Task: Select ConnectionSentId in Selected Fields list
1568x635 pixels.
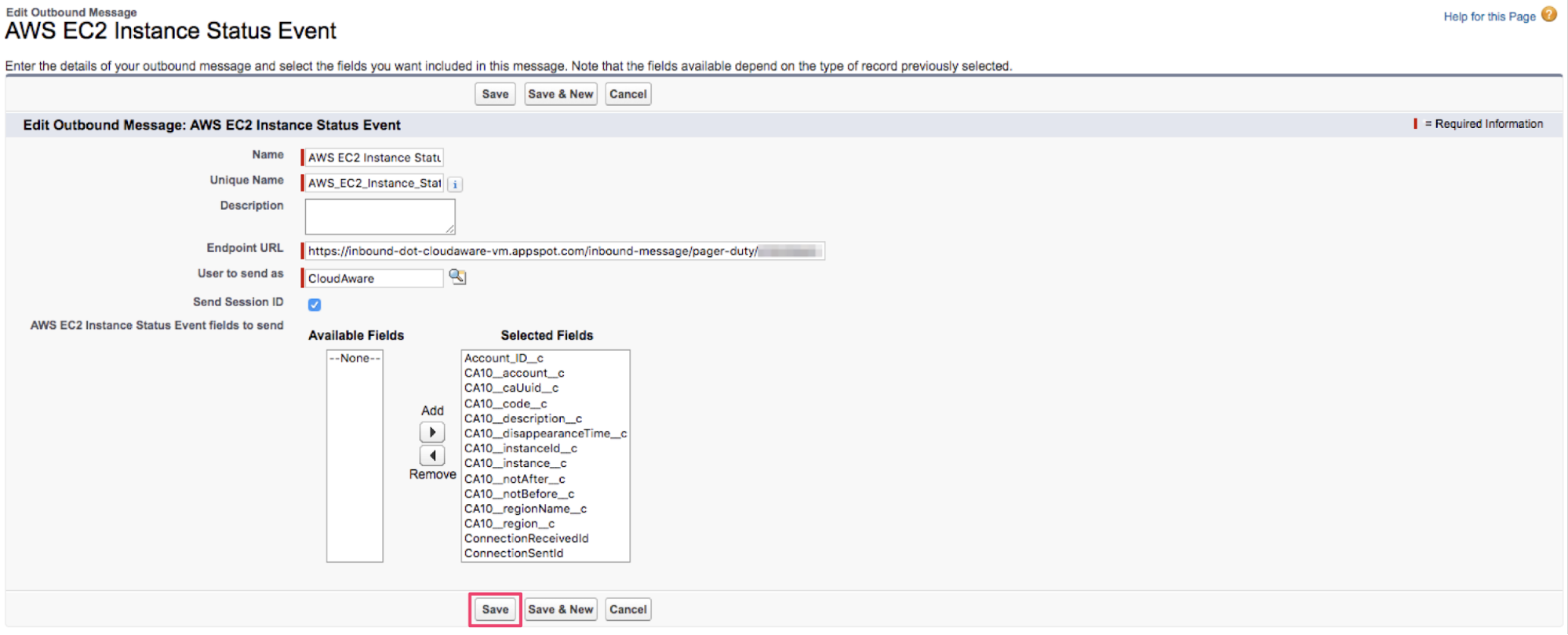Action: (514, 553)
